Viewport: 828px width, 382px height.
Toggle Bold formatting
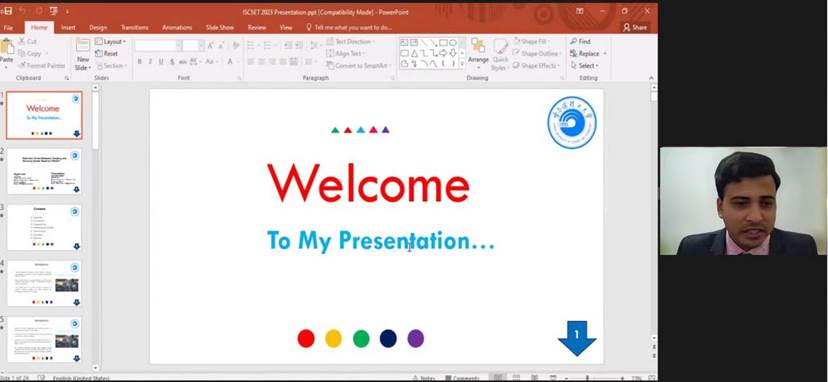pyautogui.click(x=139, y=62)
